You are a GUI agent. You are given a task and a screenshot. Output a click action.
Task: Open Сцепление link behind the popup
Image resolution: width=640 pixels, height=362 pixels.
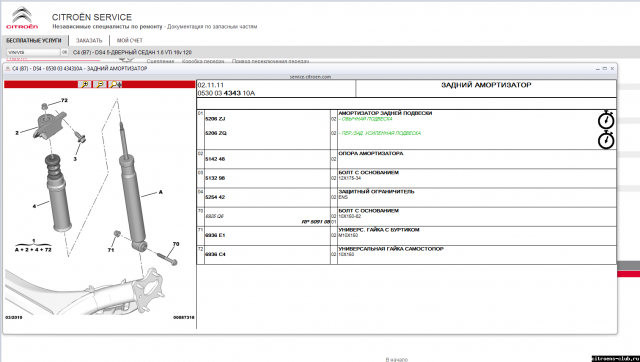tap(160, 61)
